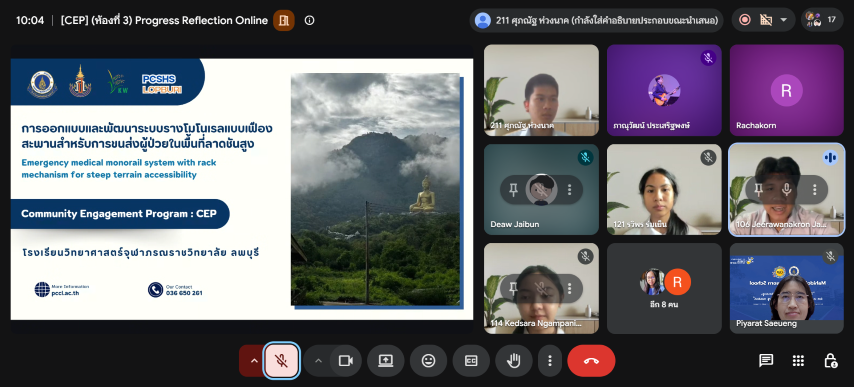Pin 106 Jeerawanakron's tile
The width and height of the screenshot is (854, 387).
(758, 189)
